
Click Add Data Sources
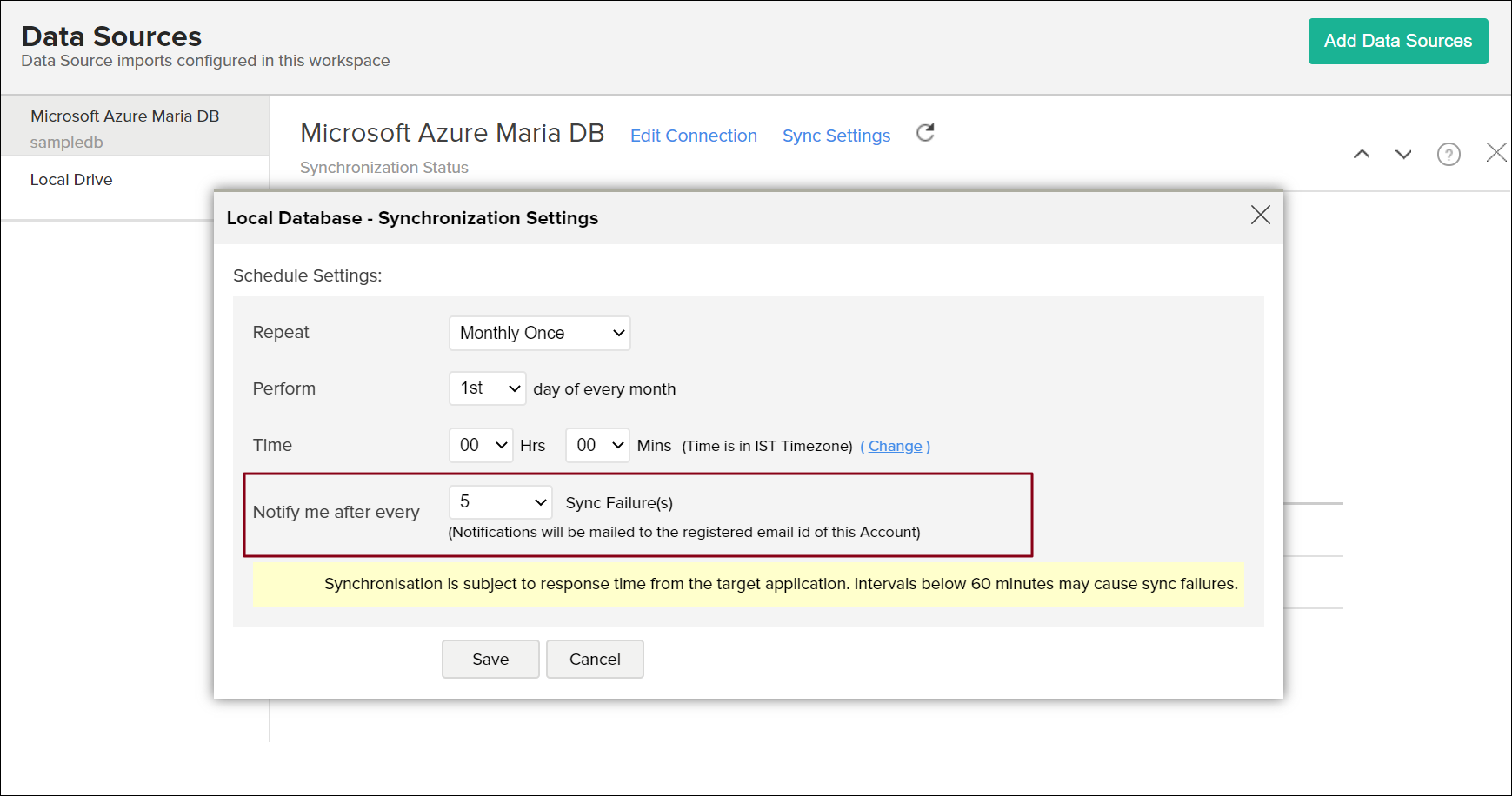click(x=1398, y=41)
